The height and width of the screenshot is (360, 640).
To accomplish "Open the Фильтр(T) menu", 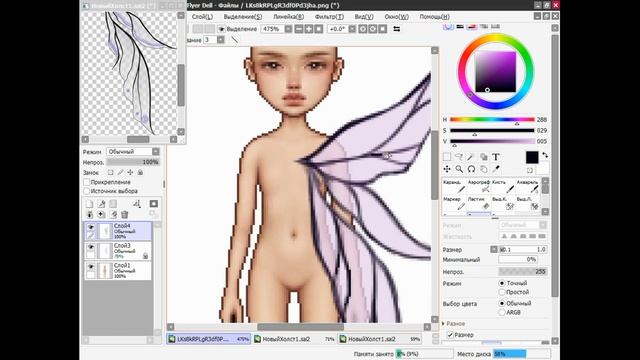I will (329, 17).
